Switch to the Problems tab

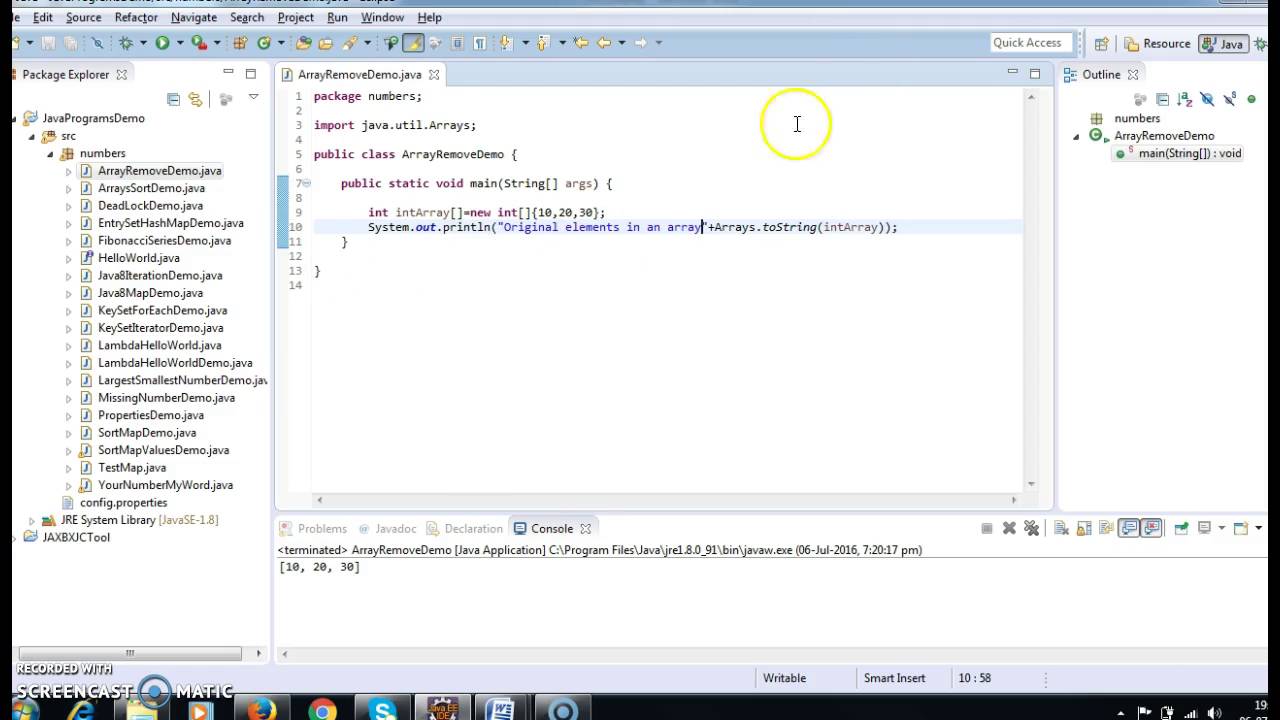(x=313, y=529)
